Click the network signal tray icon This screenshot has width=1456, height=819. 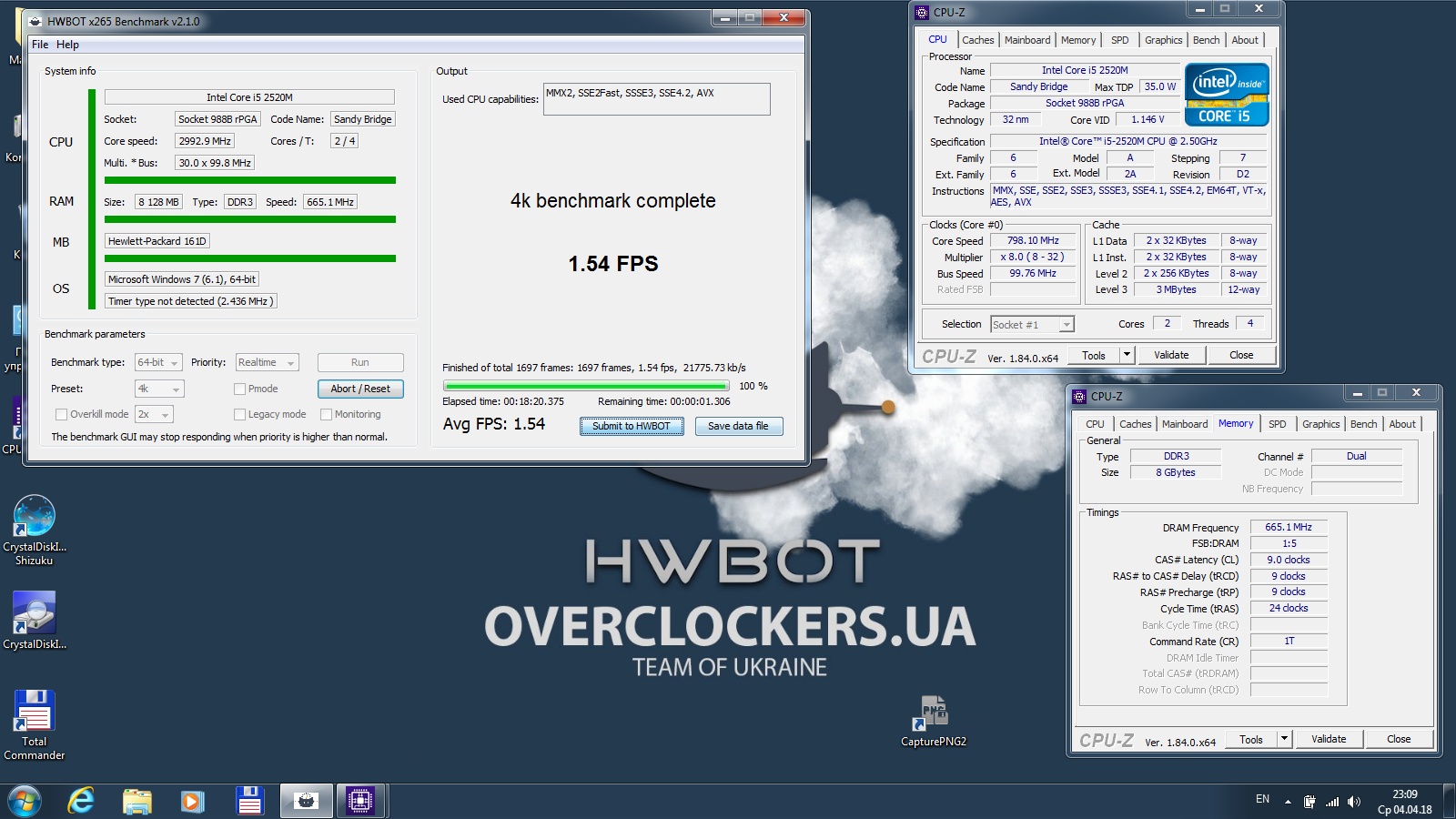click(x=1332, y=802)
